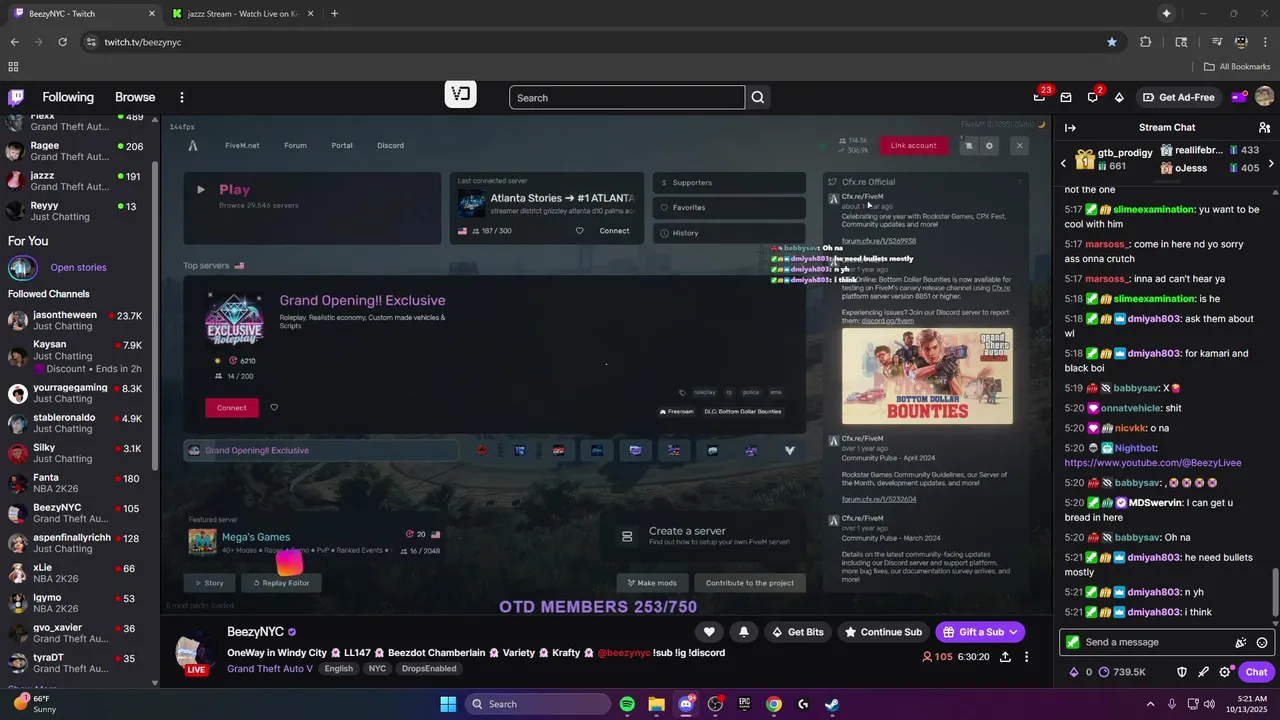Click Grand Theft Auto V game link
Image resolution: width=1280 pixels, height=720 pixels.
[x=270, y=669]
